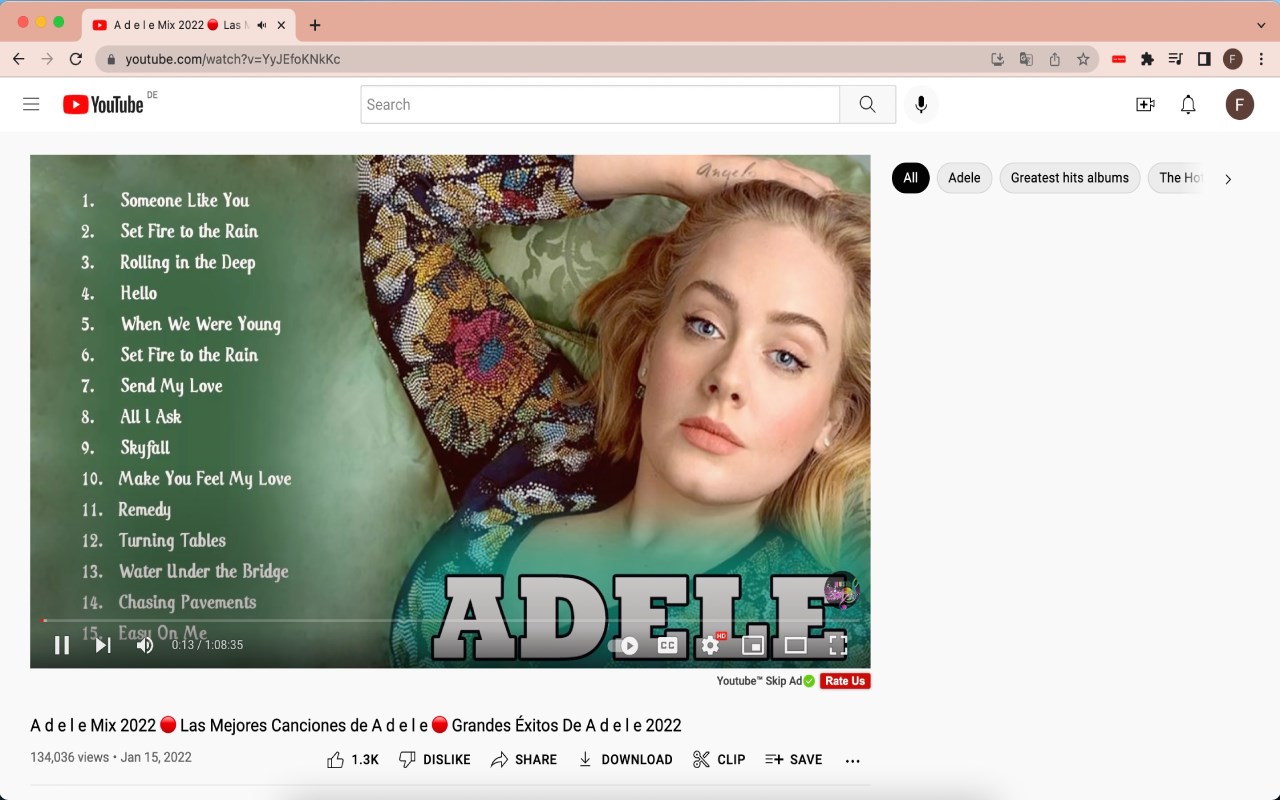Click the red Rate Us button
The height and width of the screenshot is (800, 1280).
[845, 681]
